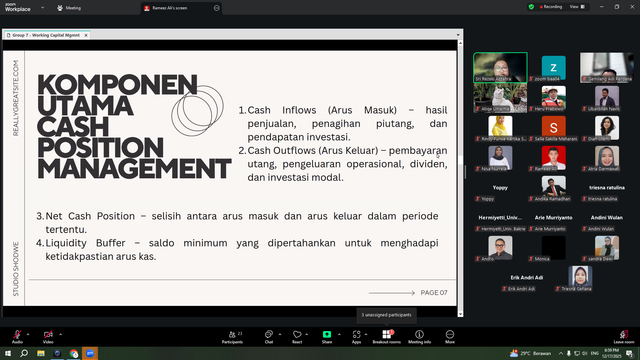640x360 pixels.
Task: Click the shared screen scrollbar down arrow
Action: tap(460, 314)
